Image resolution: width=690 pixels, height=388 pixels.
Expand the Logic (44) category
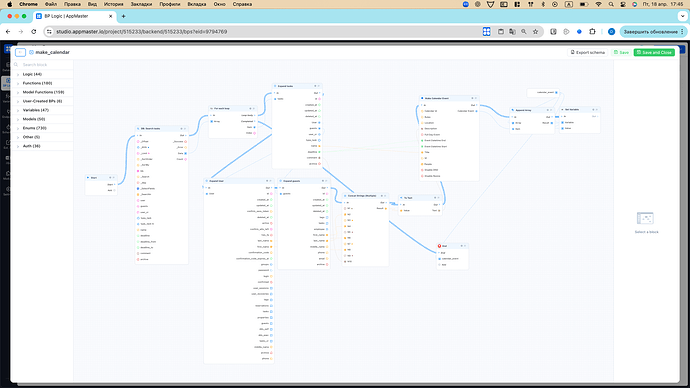[43, 74]
